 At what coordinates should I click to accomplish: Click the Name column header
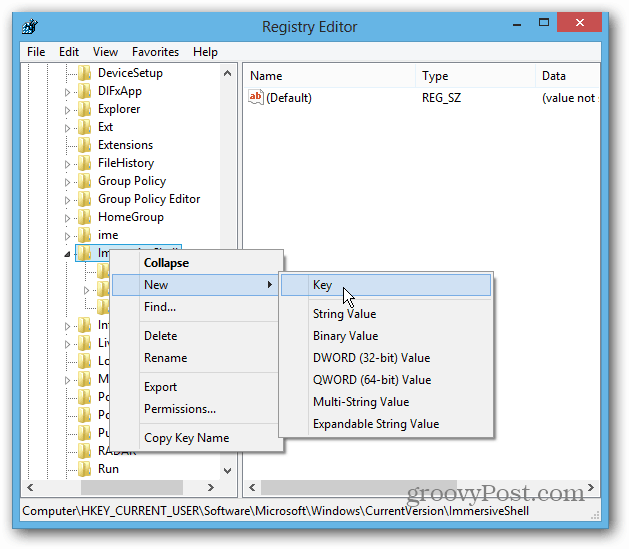[329, 76]
